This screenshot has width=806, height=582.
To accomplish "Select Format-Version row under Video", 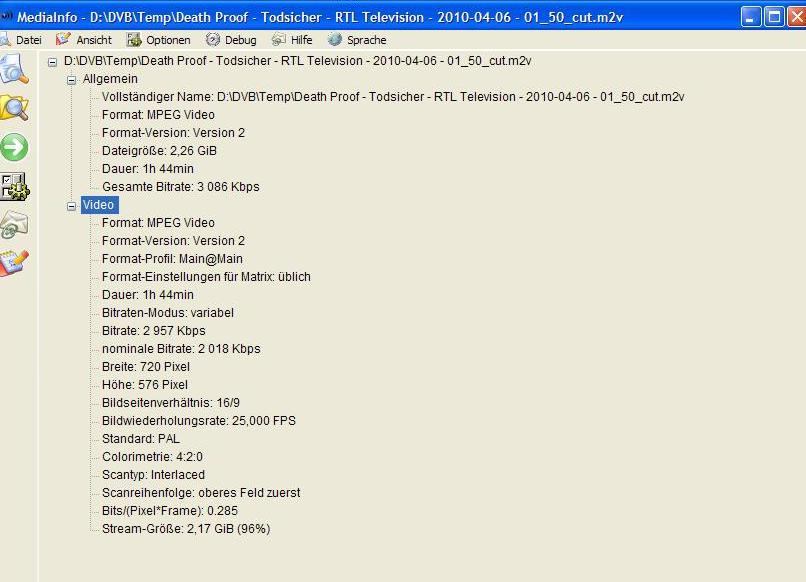I will pos(173,241).
